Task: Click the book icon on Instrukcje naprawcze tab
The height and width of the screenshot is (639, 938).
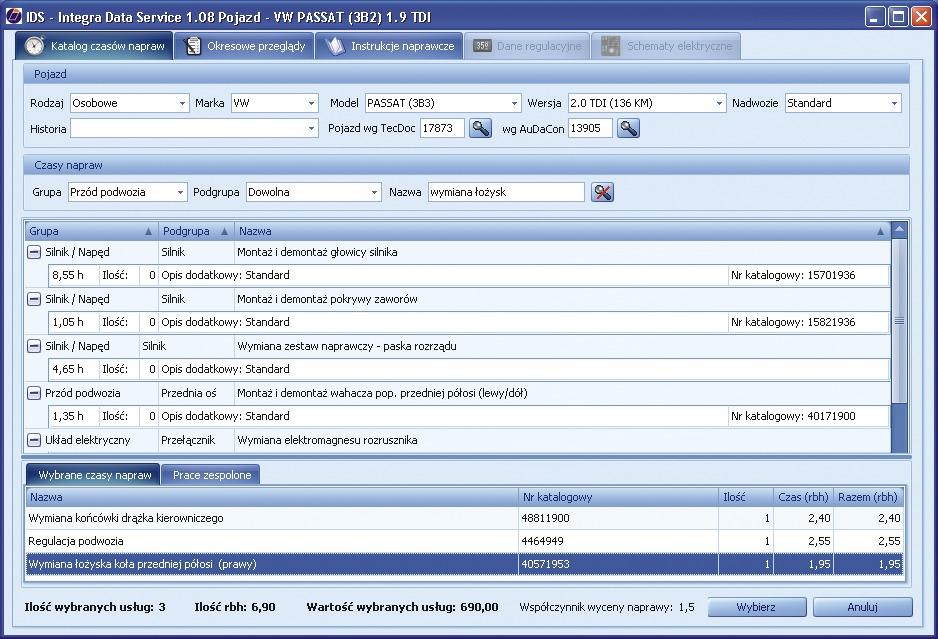Action: point(336,45)
